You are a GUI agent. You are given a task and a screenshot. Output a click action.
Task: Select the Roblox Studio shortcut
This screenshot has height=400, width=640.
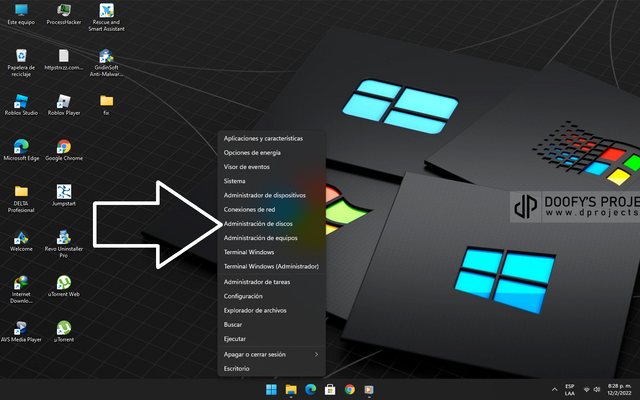[x=21, y=105]
